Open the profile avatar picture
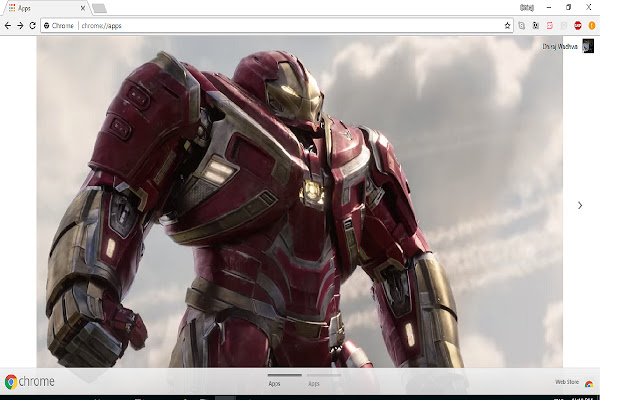Image resolution: width=640 pixels, height=400 pixels. pyautogui.click(x=588, y=46)
